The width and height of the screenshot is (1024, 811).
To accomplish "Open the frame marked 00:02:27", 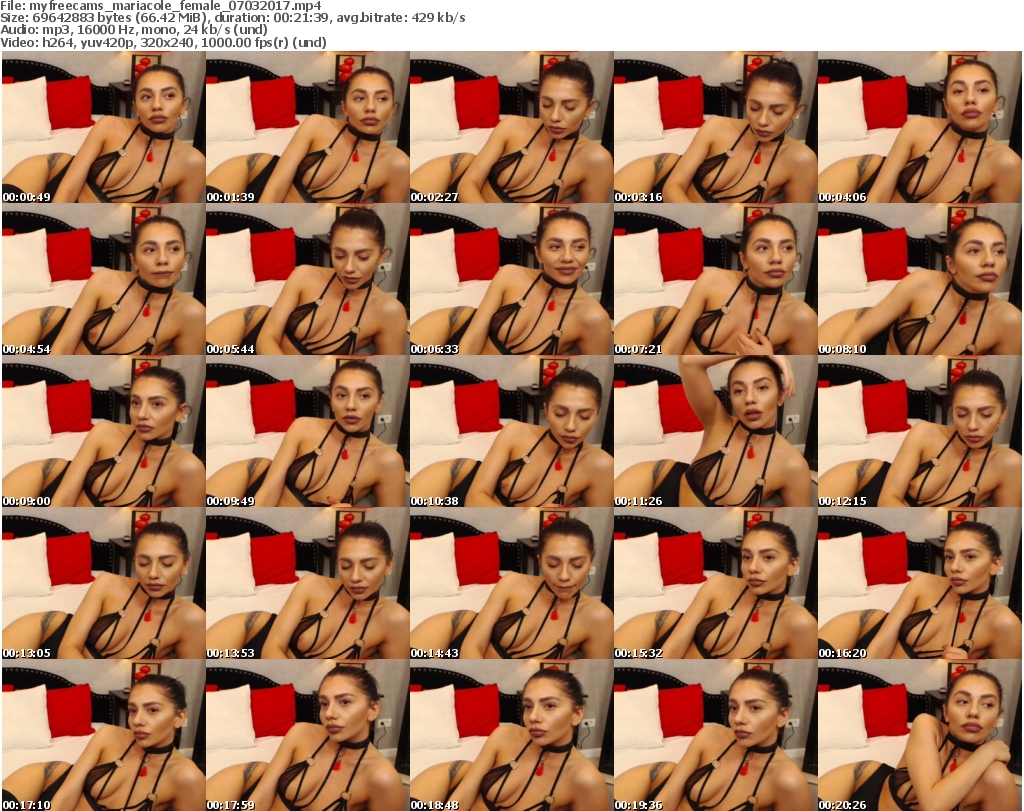I will (x=511, y=127).
